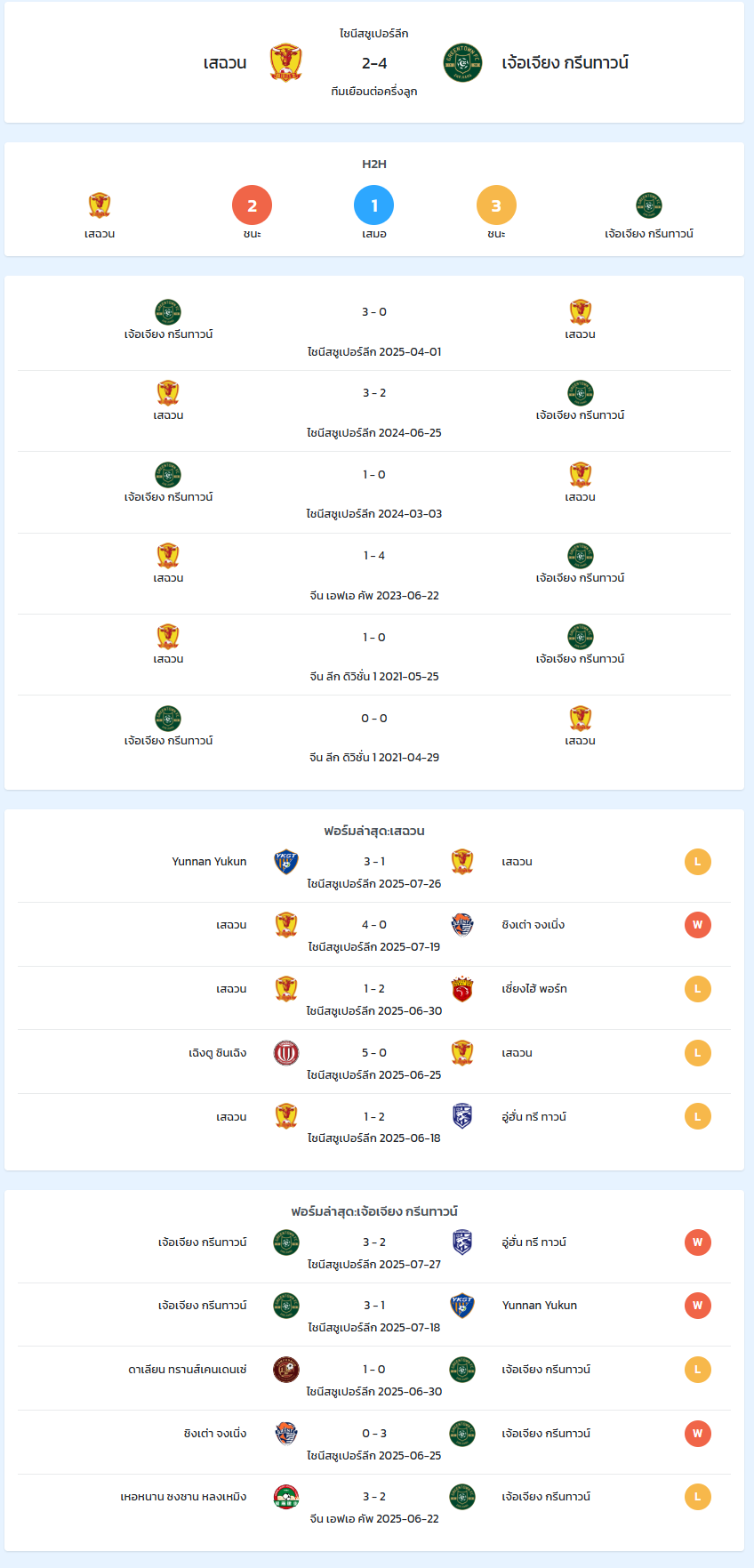This screenshot has height=1568, width=754.
Task: Click the ดาเลียน club logo beside 1 - 0
Action: [286, 1370]
